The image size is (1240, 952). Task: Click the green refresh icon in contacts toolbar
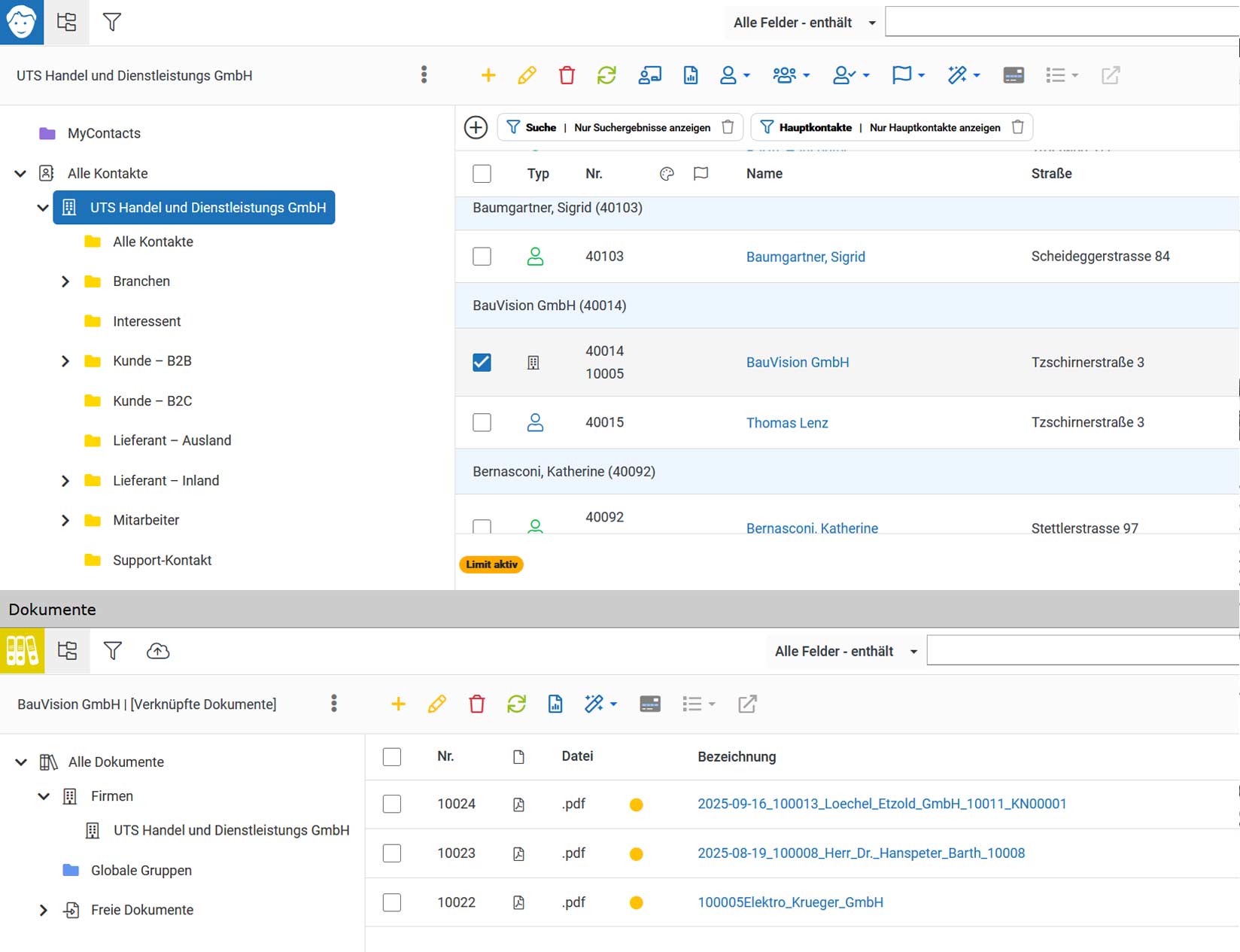click(x=606, y=75)
